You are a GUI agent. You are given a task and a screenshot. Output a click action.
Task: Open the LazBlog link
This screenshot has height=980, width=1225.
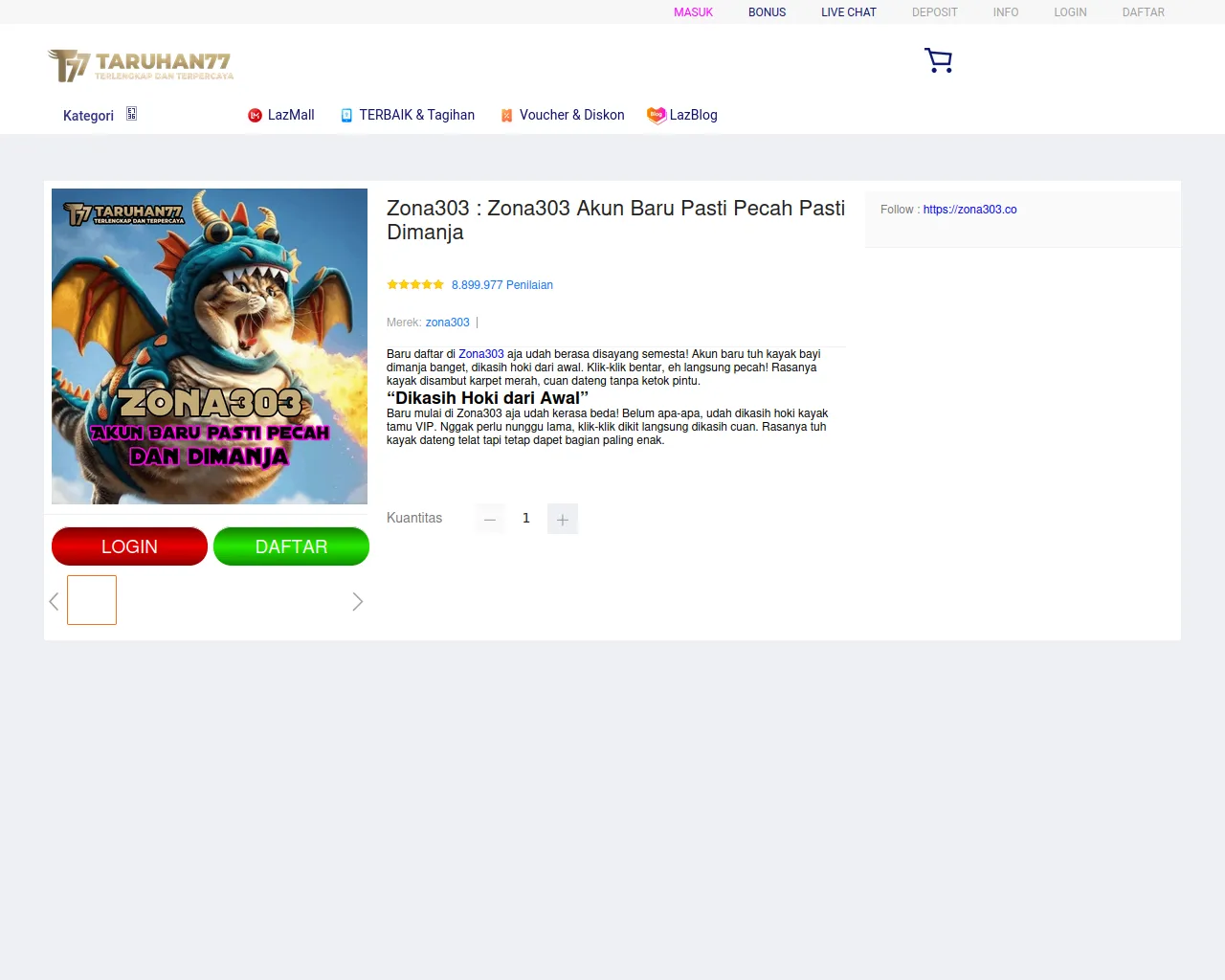(x=693, y=115)
